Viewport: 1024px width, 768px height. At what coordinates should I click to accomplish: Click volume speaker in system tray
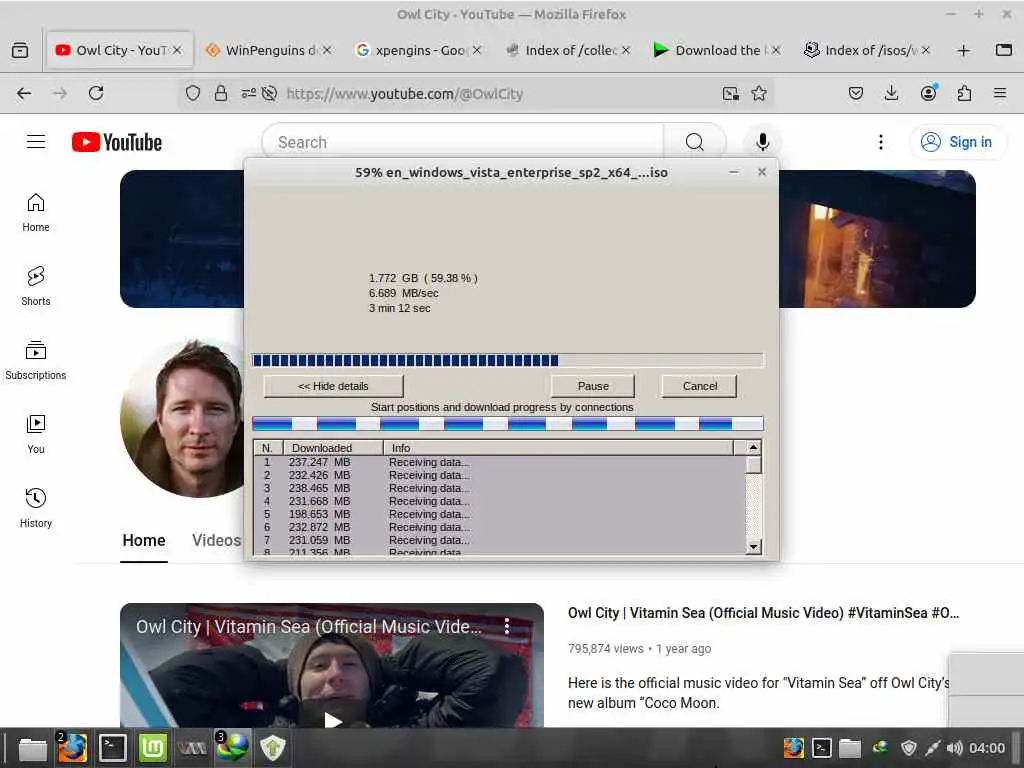pos(954,748)
